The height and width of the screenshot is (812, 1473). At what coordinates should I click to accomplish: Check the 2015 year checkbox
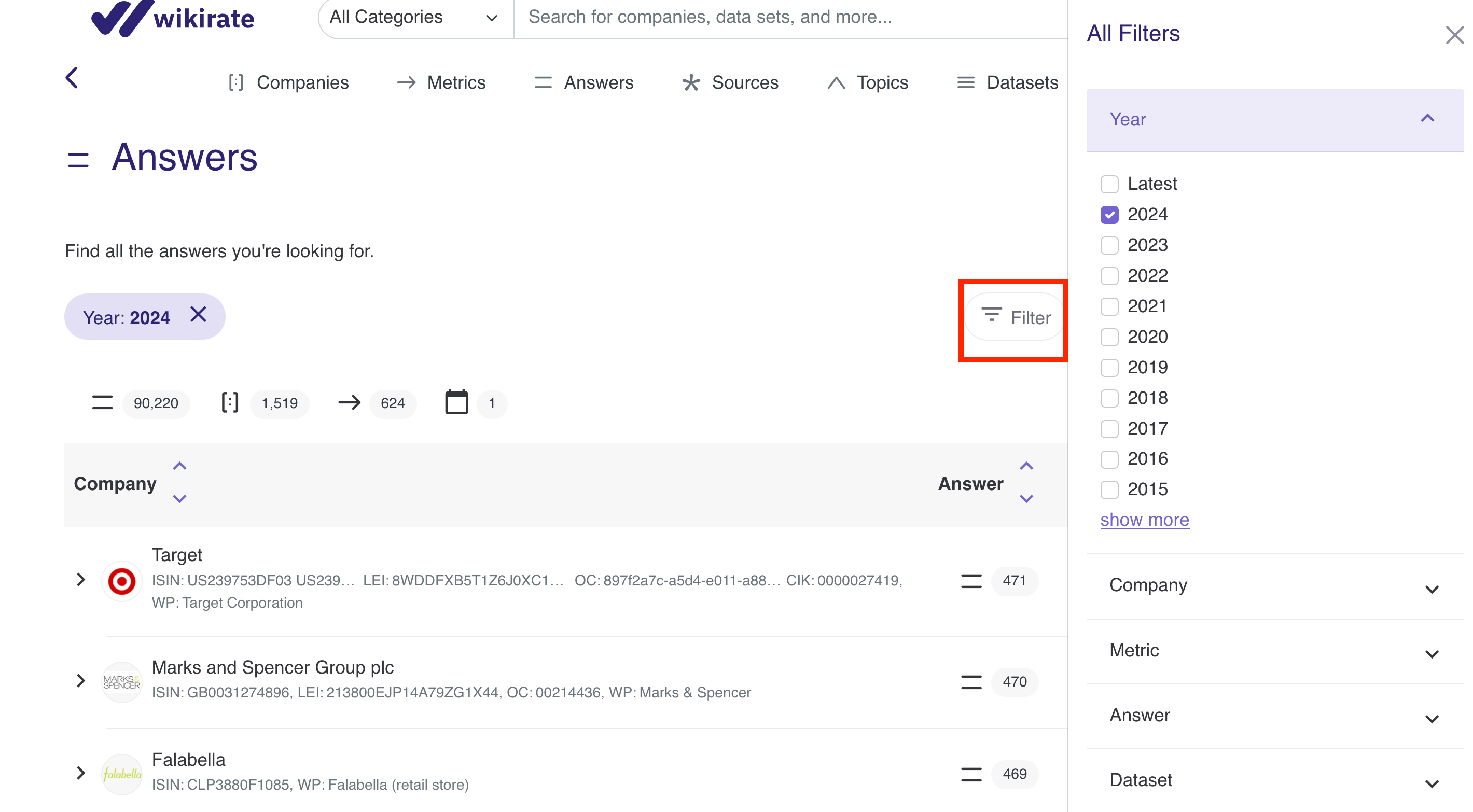1109,489
